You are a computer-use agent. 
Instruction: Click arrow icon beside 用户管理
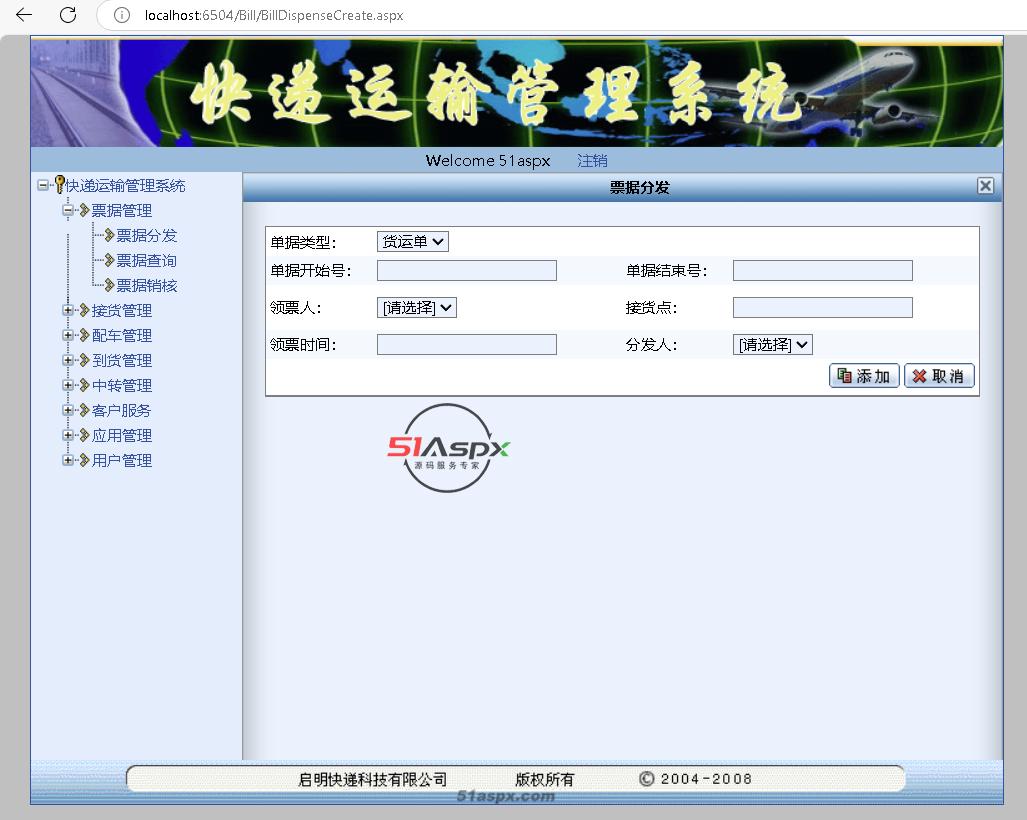pyautogui.click(x=84, y=460)
